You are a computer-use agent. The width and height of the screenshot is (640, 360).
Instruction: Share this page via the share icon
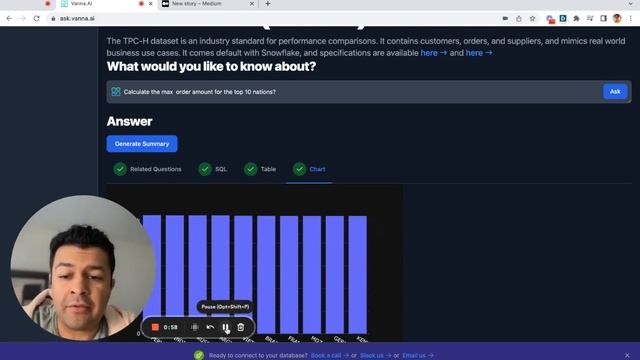click(519, 18)
